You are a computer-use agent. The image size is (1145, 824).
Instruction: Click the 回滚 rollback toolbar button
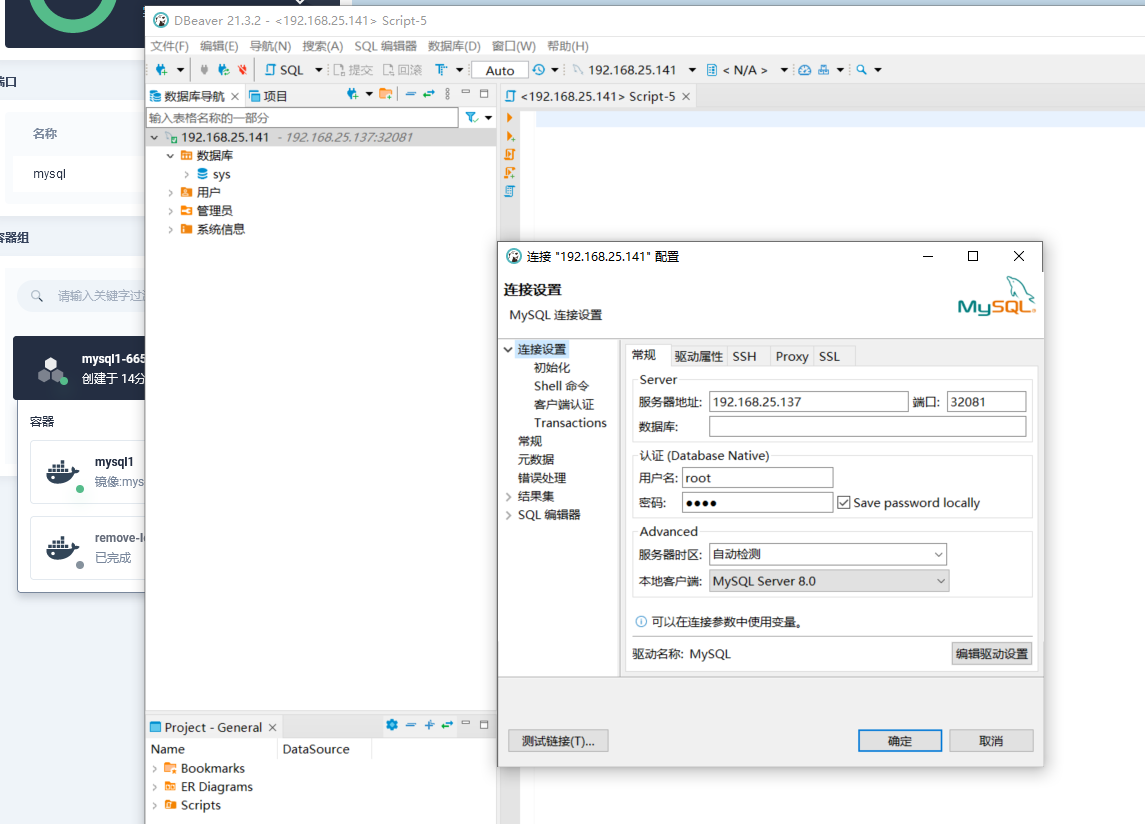point(402,70)
